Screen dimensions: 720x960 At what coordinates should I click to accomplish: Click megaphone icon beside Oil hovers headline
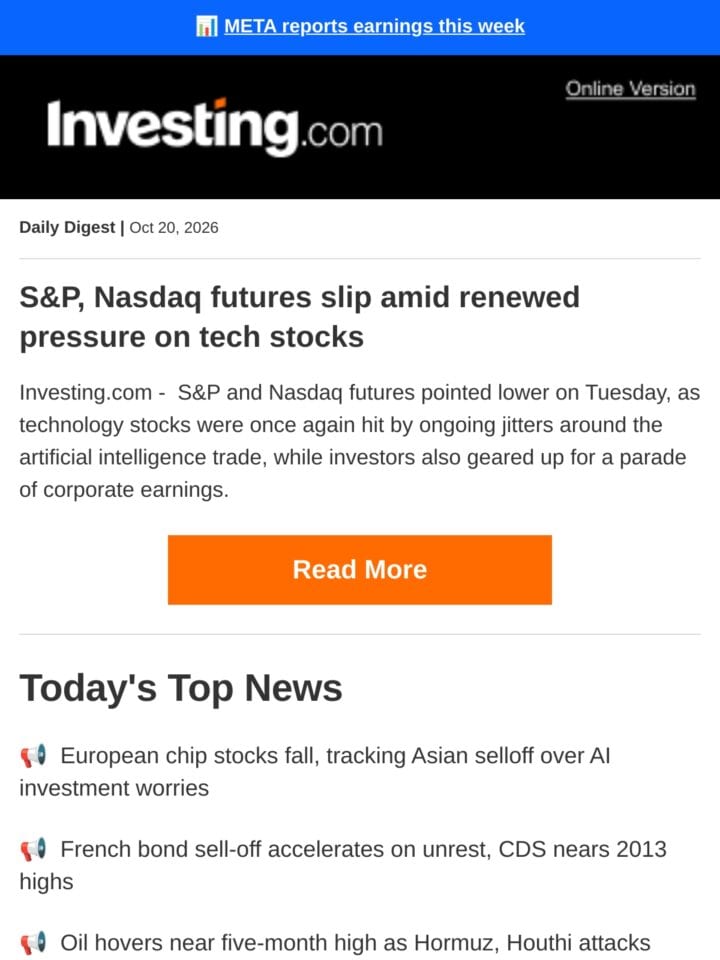click(x=33, y=943)
